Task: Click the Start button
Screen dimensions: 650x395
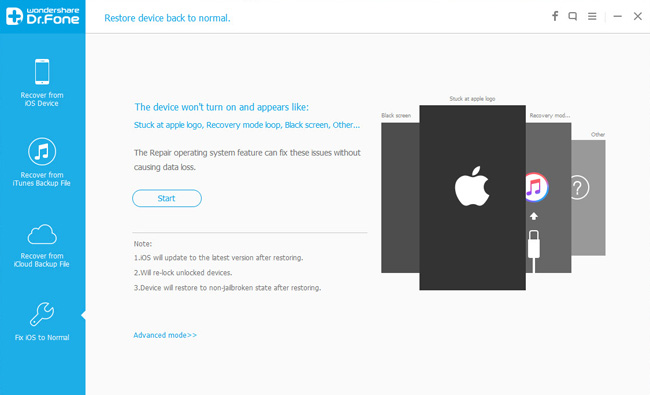Action: pos(167,198)
